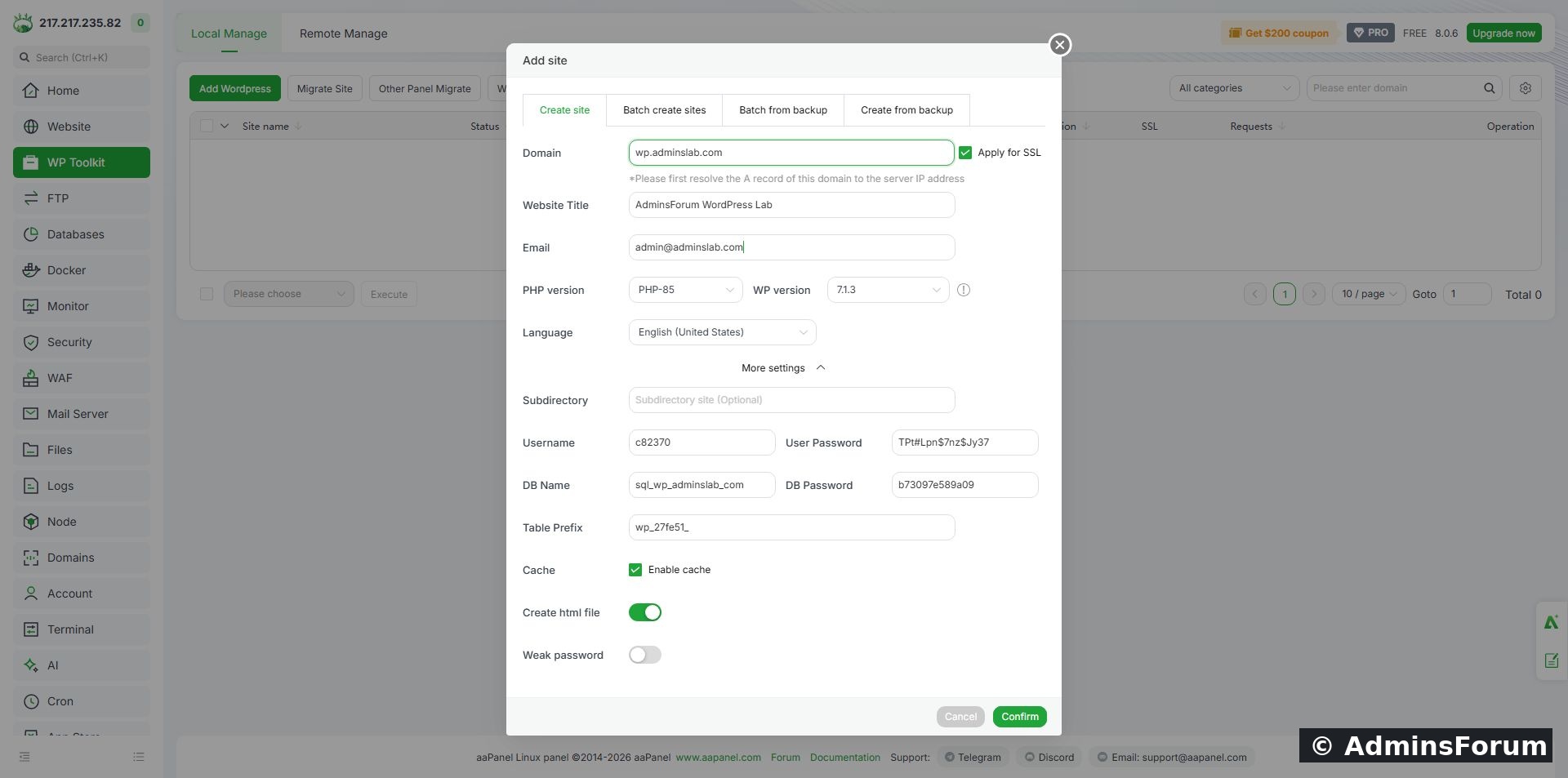Open the PHP version dropdown
Image resolution: width=1568 pixels, height=778 pixels.
(686, 290)
